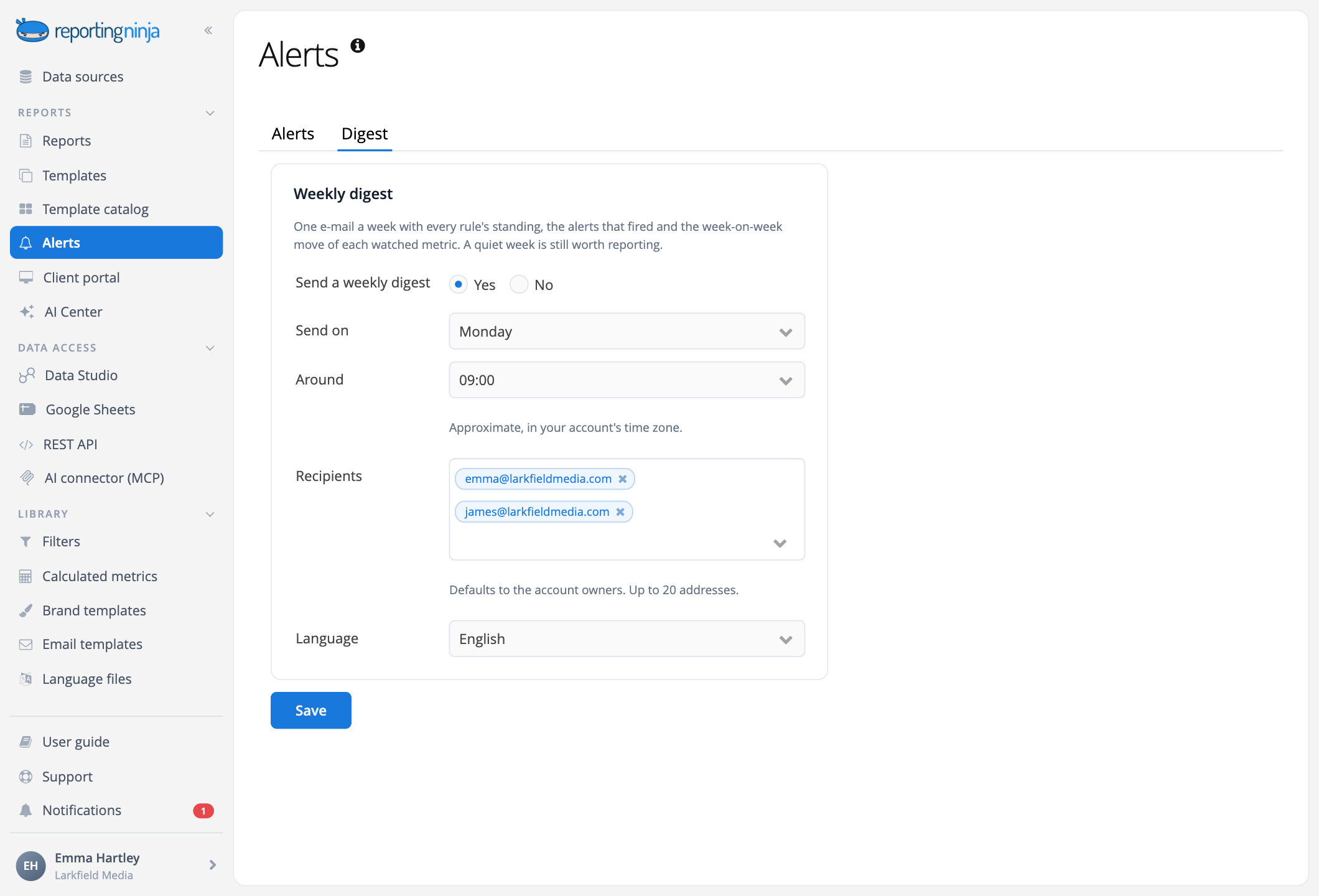Click the Language files icon
This screenshot has width=1319, height=896.
click(26, 679)
